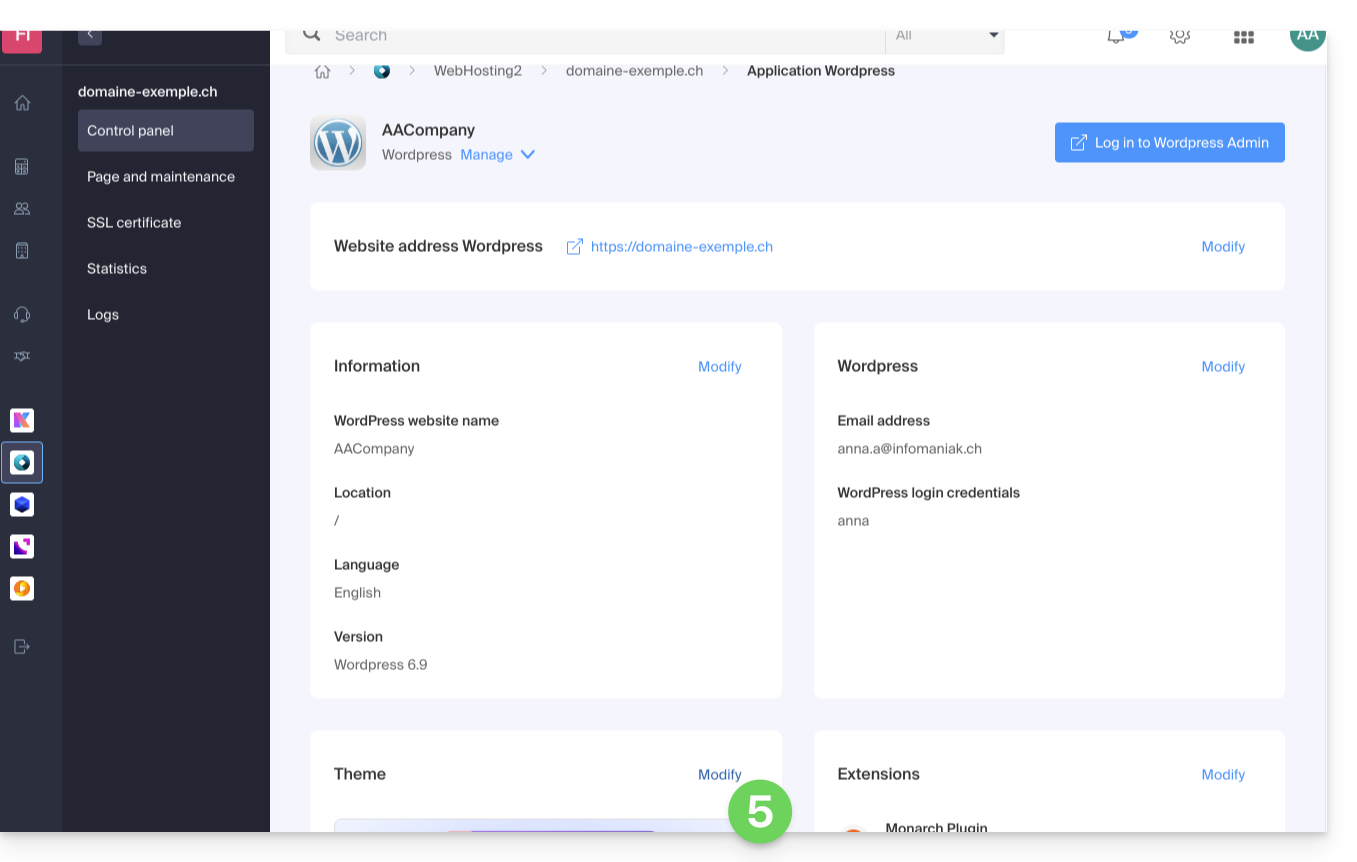
Task: Click the home icon in breadcrumb
Action: [x=322, y=71]
